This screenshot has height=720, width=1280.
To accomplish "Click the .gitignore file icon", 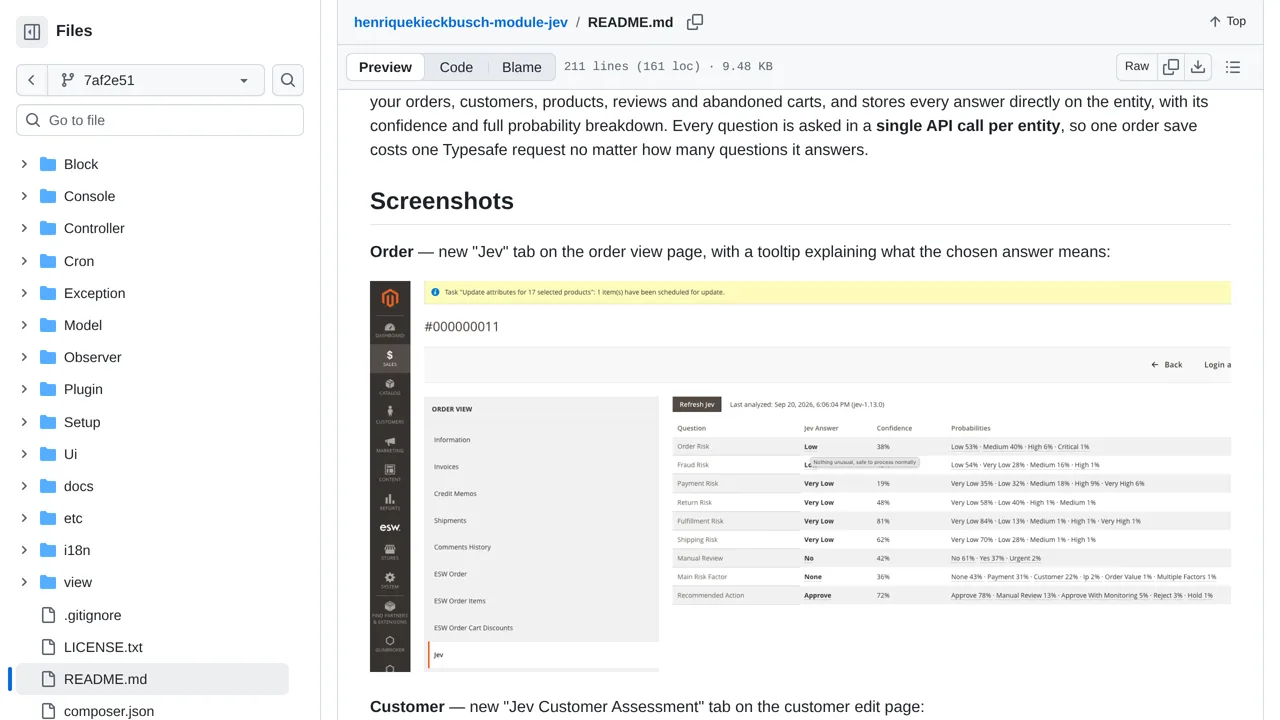I will click(48, 615).
